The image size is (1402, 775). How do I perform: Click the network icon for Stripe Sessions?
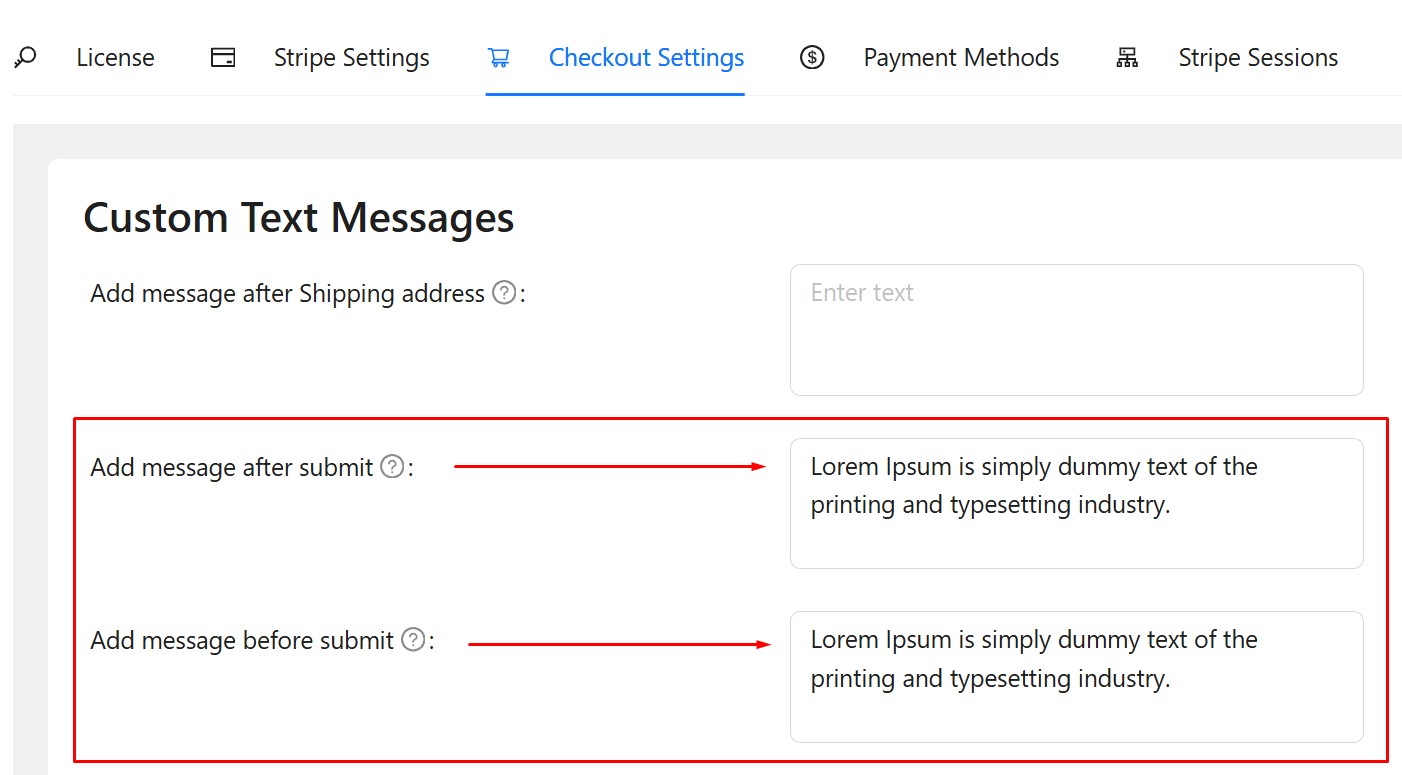click(x=1127, y=58)
